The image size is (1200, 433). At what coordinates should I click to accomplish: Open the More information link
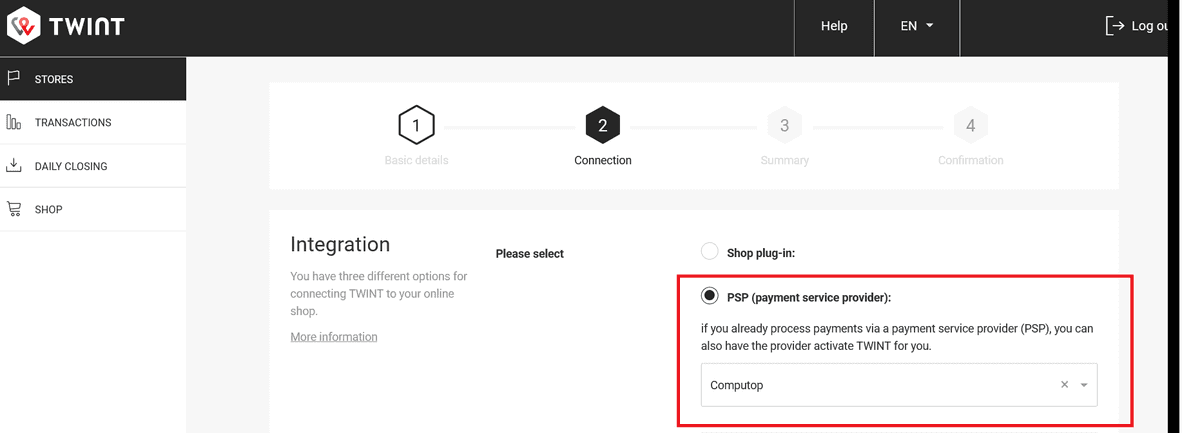pos(334,337)
